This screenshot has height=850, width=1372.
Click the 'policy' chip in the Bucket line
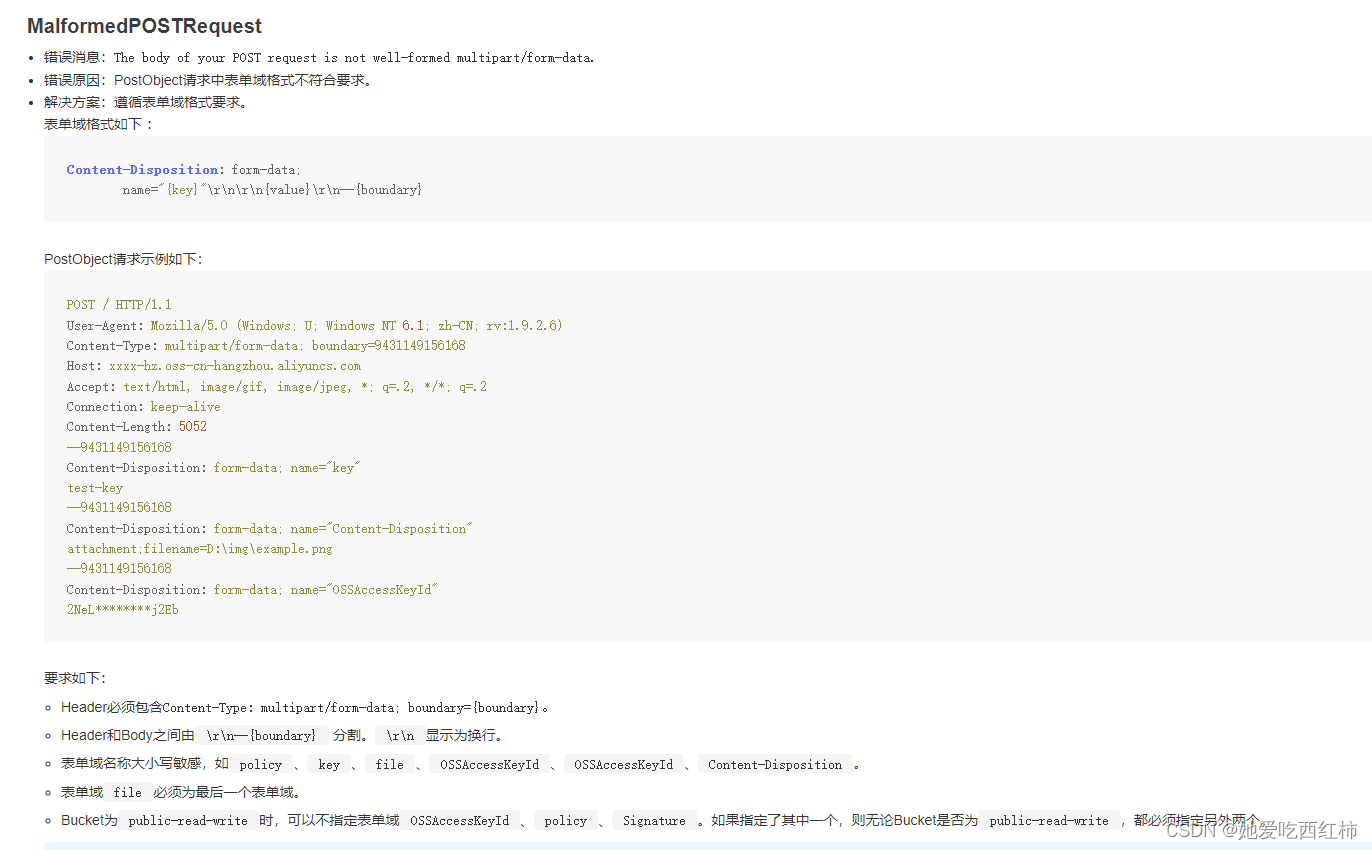point(566,820)
